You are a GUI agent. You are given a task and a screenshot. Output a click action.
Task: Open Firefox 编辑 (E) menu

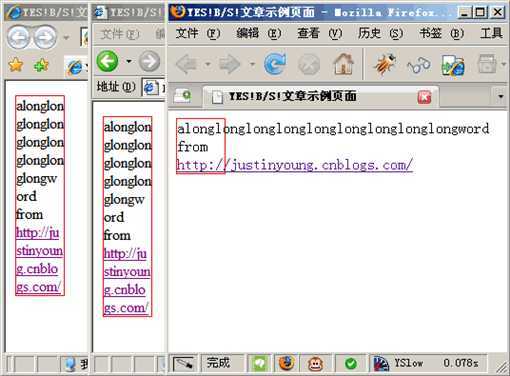click(259, 33)
